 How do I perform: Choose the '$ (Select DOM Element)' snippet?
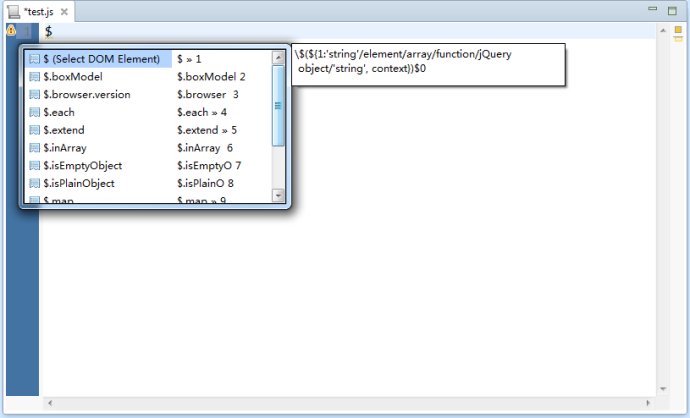[x=101, y=59]
